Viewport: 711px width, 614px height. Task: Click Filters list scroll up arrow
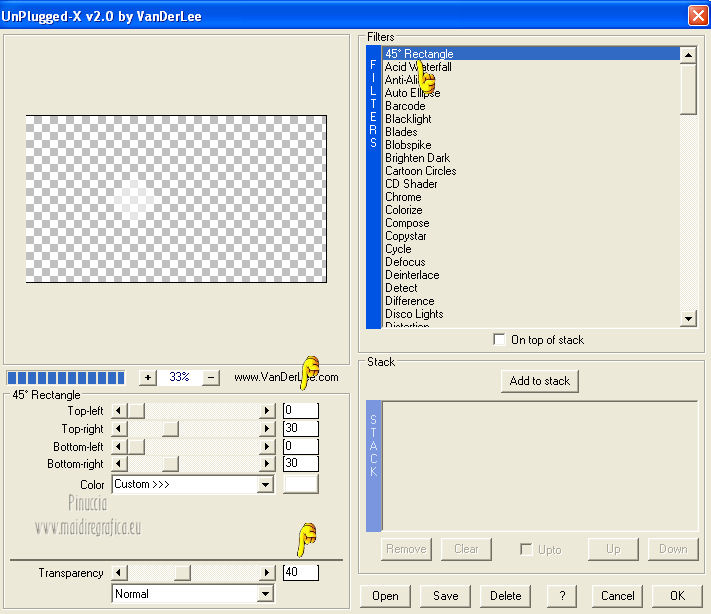(688, 55)
